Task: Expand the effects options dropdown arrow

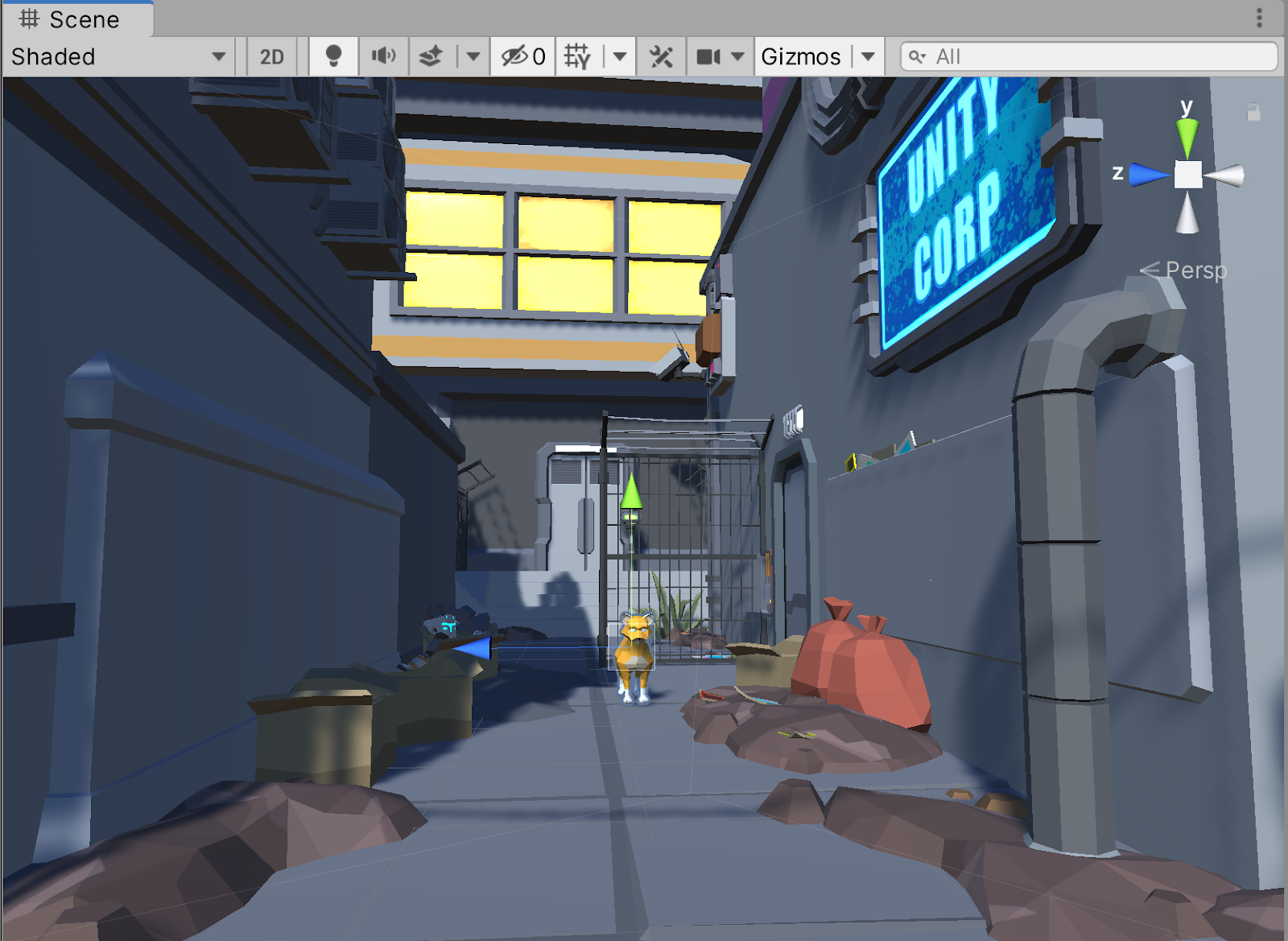Action: 473,56
